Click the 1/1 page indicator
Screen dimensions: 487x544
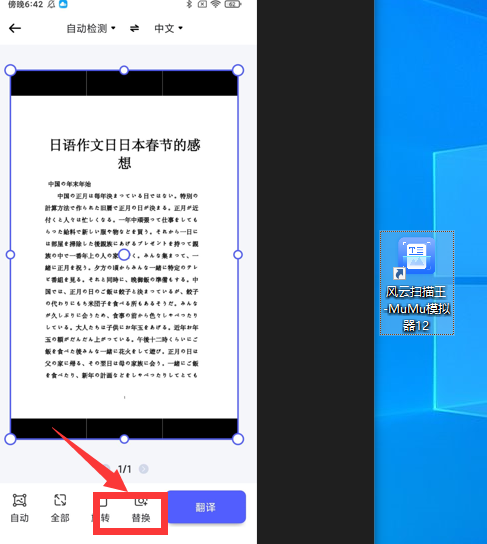[125, 469]
